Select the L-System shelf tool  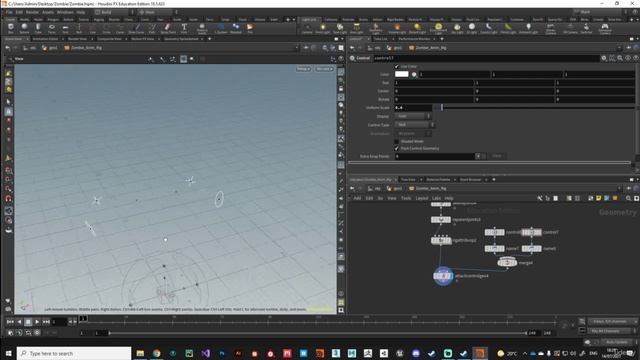pyautogui.click(x=221, y=28)
